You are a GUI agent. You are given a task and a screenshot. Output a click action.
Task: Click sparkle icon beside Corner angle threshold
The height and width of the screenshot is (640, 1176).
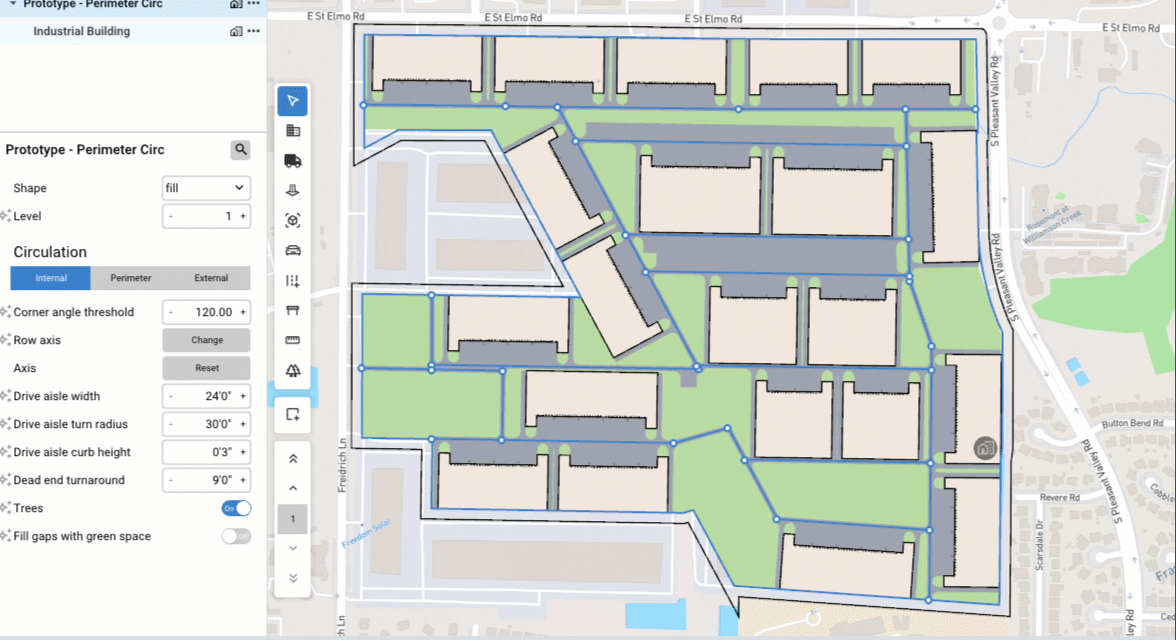click(x=6, y=311)
